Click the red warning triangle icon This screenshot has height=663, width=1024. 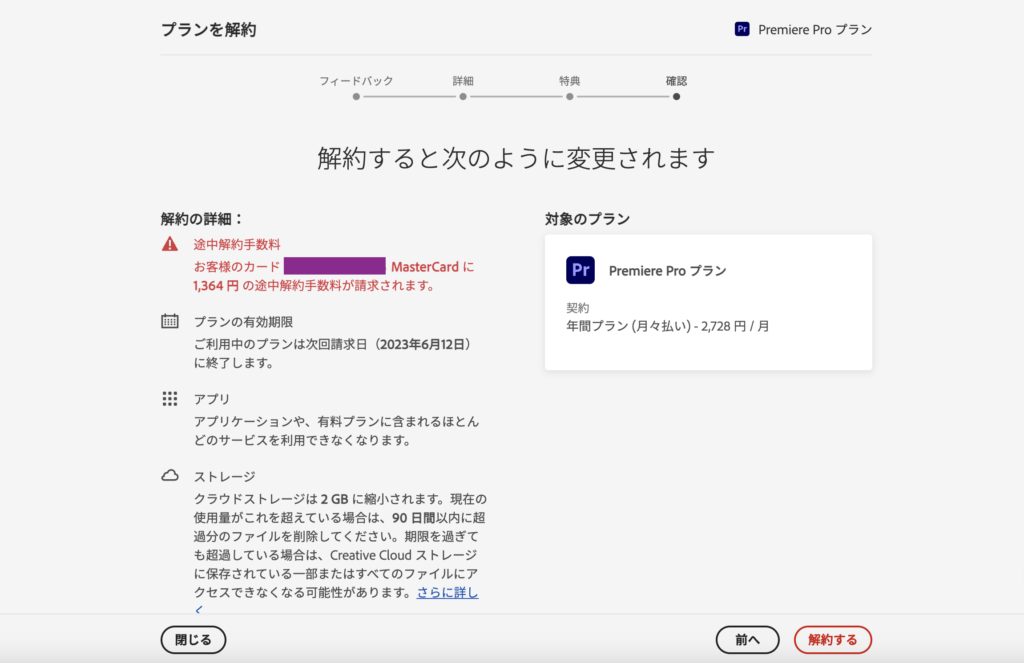(170, 244)
